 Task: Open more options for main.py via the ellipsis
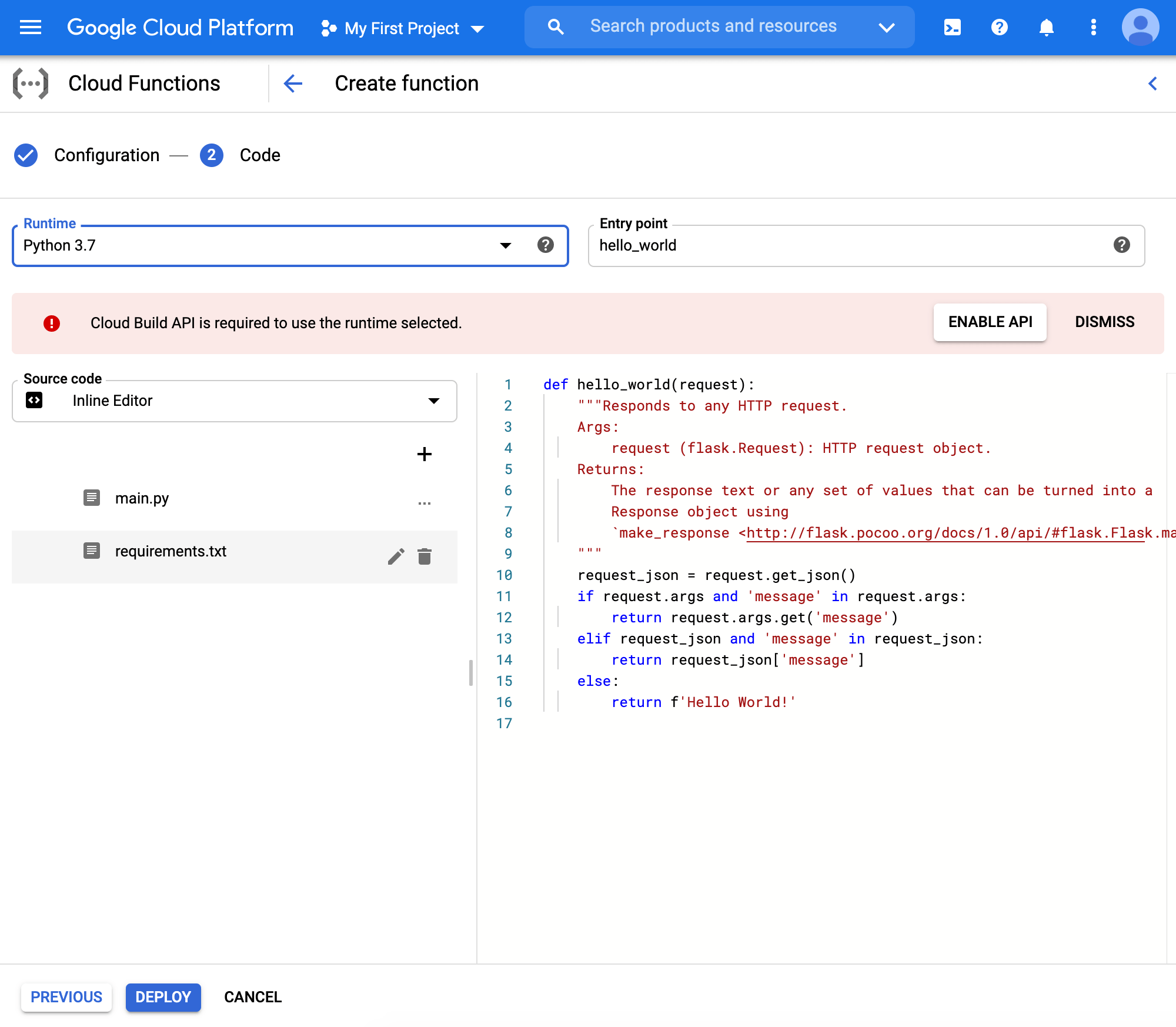(x=425, y=503)
